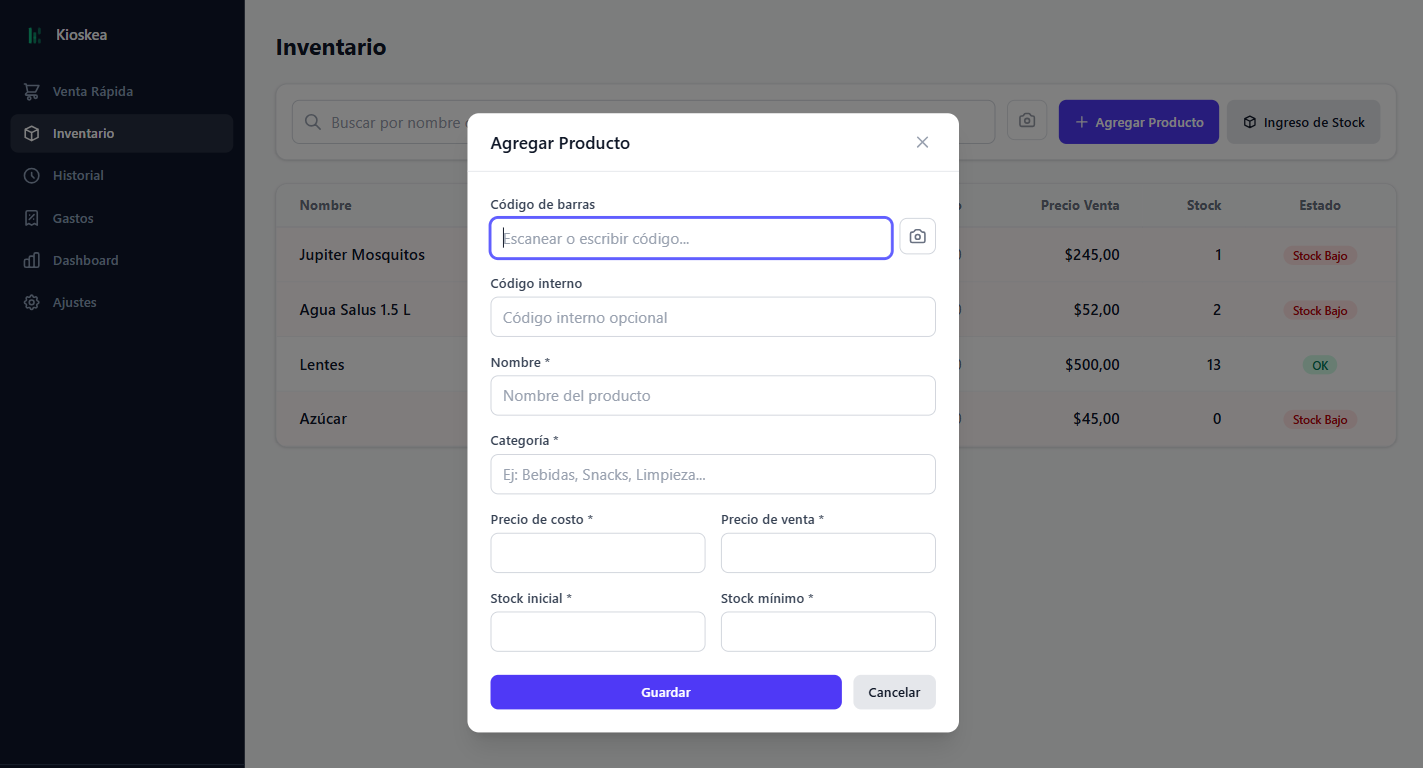Focus the Código interno optional field
The height and width of the screenshot is (768, 1423).
pos(712,316)
